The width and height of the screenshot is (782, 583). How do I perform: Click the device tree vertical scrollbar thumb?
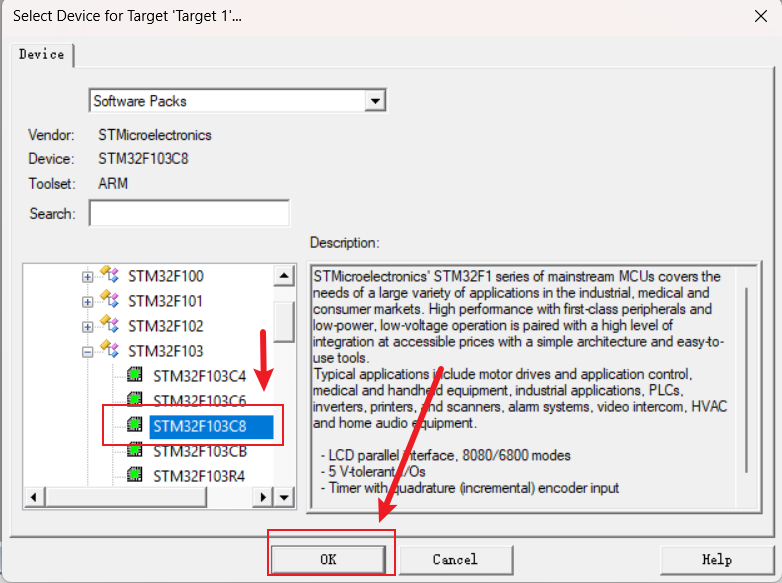coord(284,322)
